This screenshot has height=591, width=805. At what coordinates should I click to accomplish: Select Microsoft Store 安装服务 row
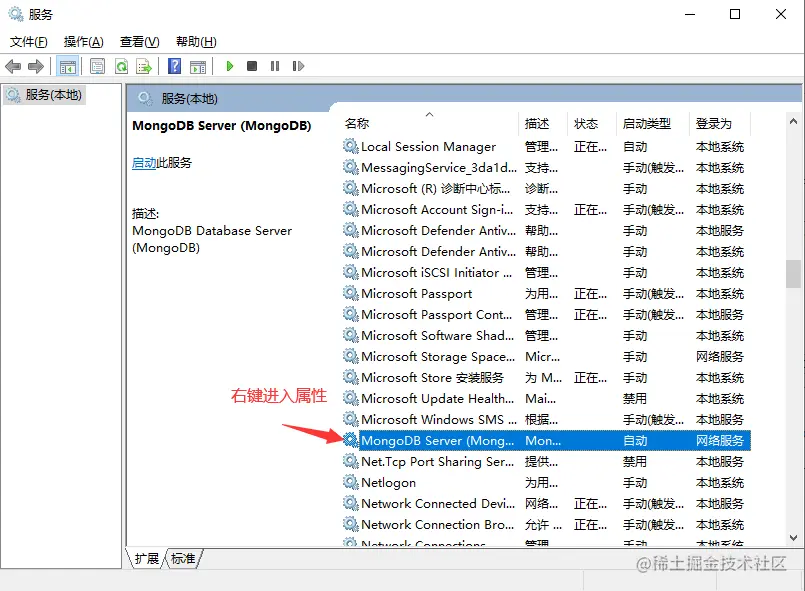click(547, 378)
